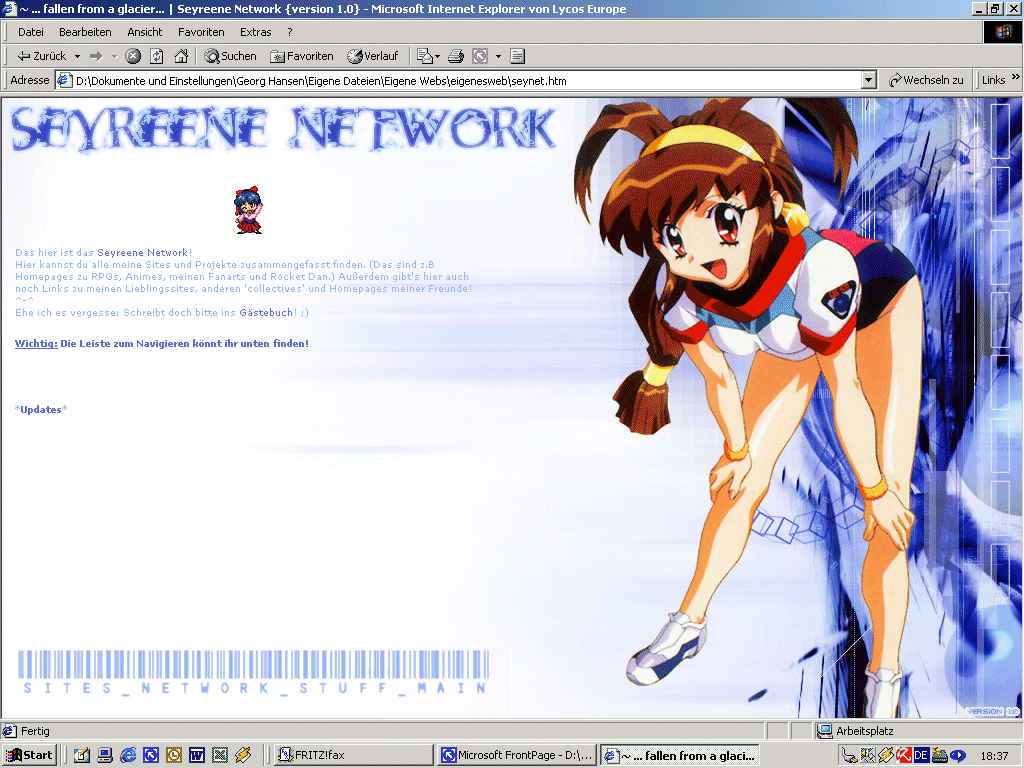Expand the Adresse bar dropdown list
The height and width of the screenshot is (768, 1024).
click(868, 80)
